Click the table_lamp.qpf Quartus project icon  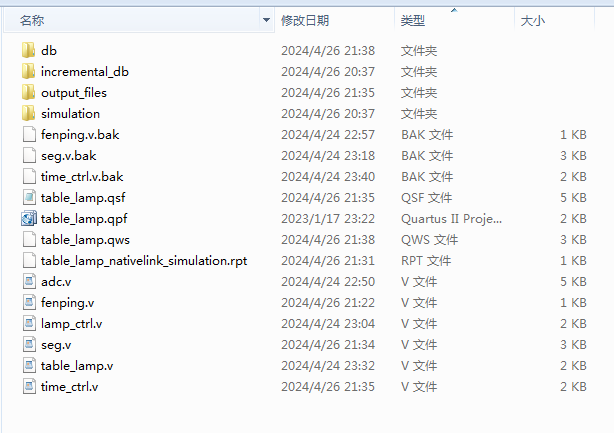coord(29,218)
